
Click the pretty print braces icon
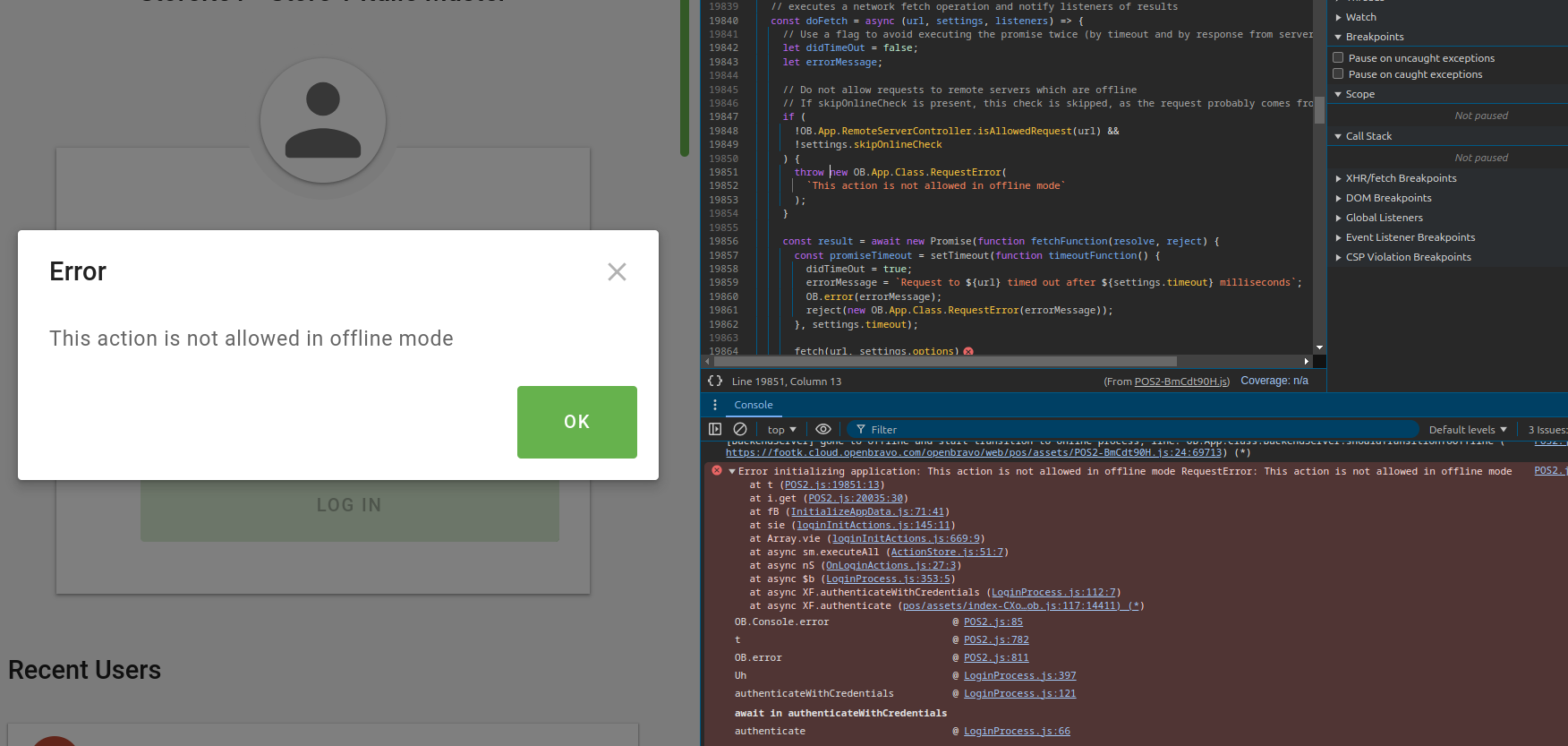(715, 381)
